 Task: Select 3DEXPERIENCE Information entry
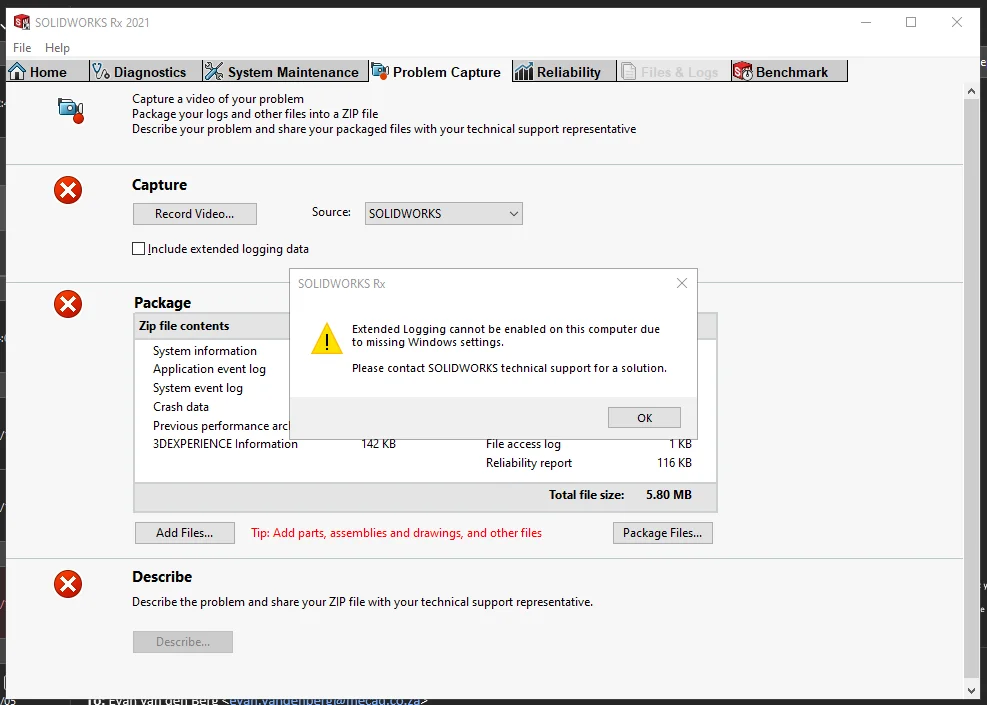[225, 444]
